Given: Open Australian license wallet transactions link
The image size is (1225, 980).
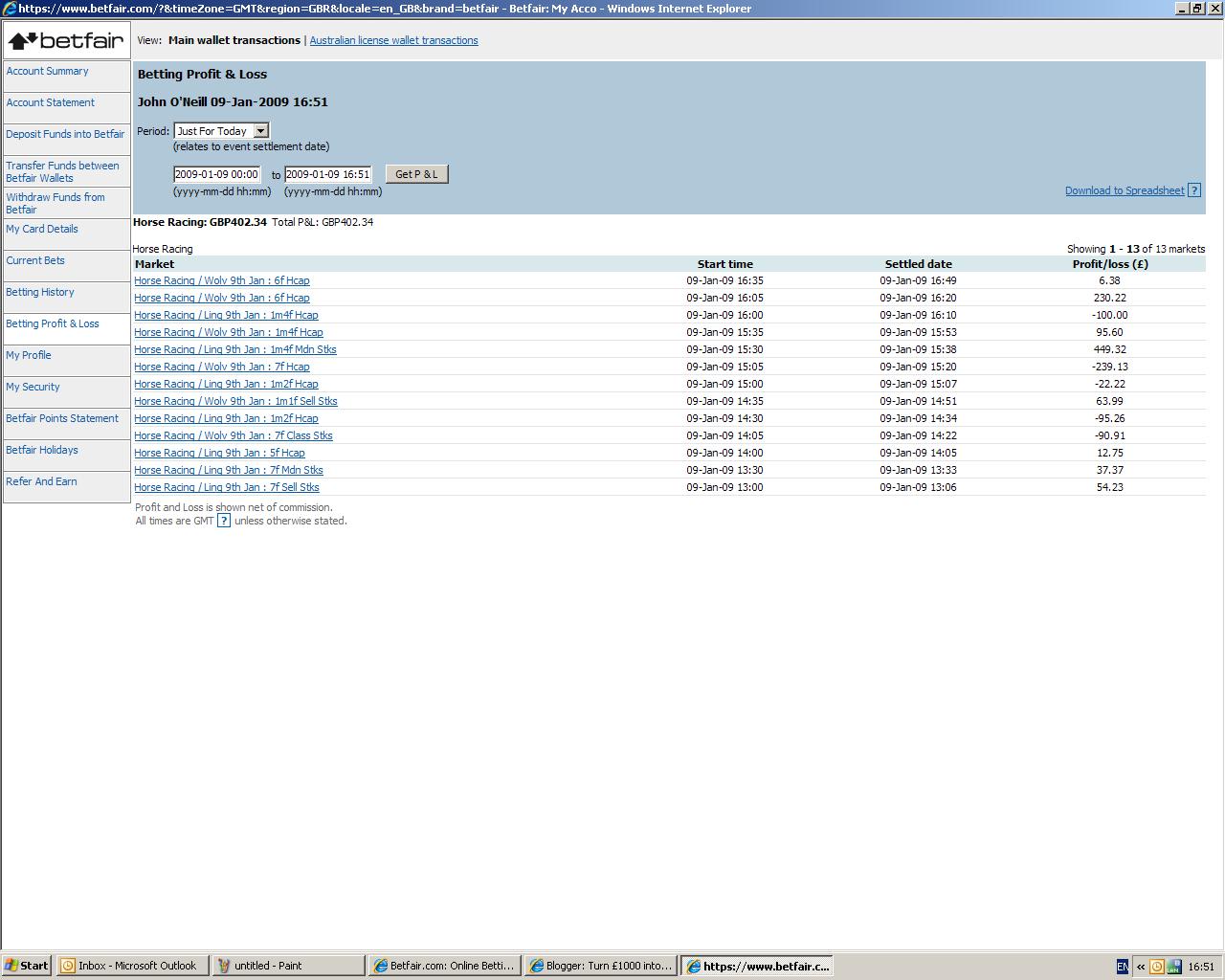Looking at the screenshot, I should tap(393, 40).
